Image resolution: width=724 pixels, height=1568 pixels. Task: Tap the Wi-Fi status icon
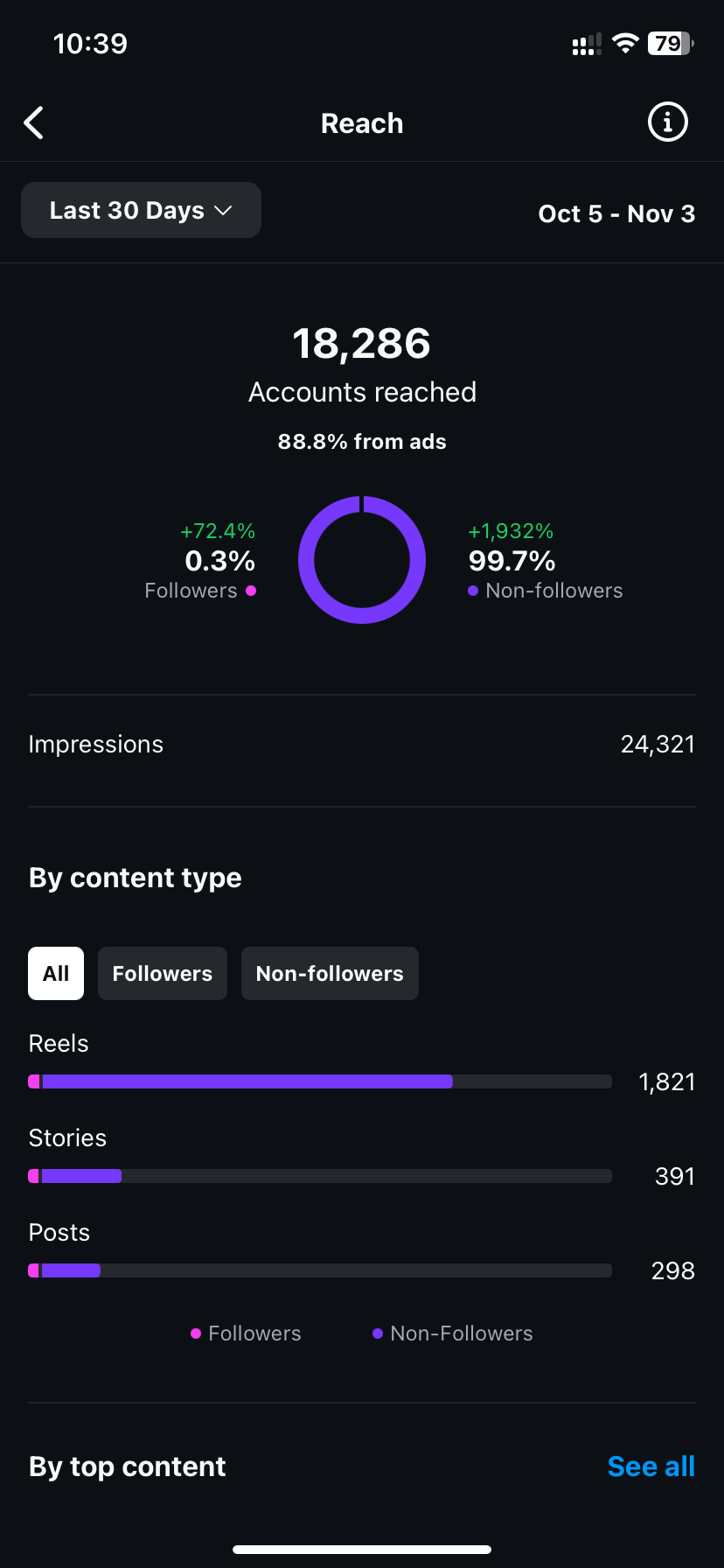tap(625, 44)
